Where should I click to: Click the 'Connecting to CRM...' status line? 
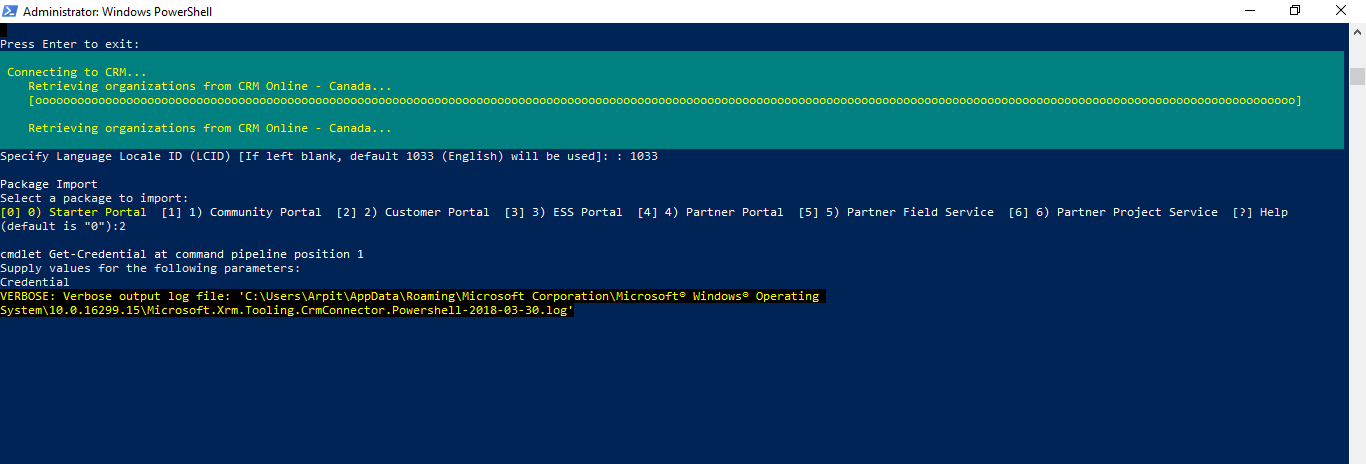[77, 72]
